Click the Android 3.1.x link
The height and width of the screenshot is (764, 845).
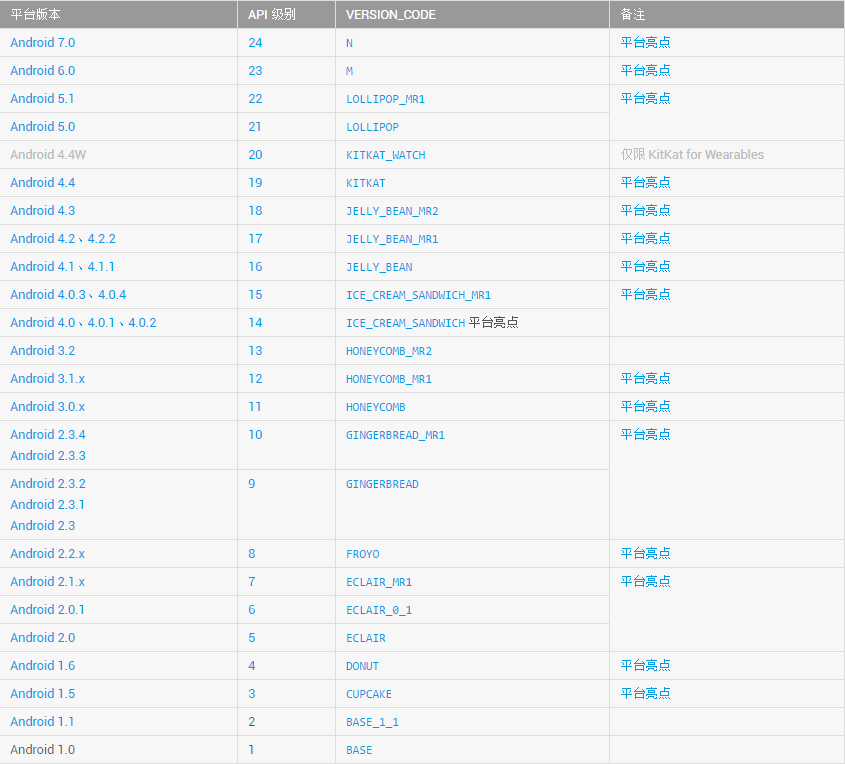tap(47, 379)
